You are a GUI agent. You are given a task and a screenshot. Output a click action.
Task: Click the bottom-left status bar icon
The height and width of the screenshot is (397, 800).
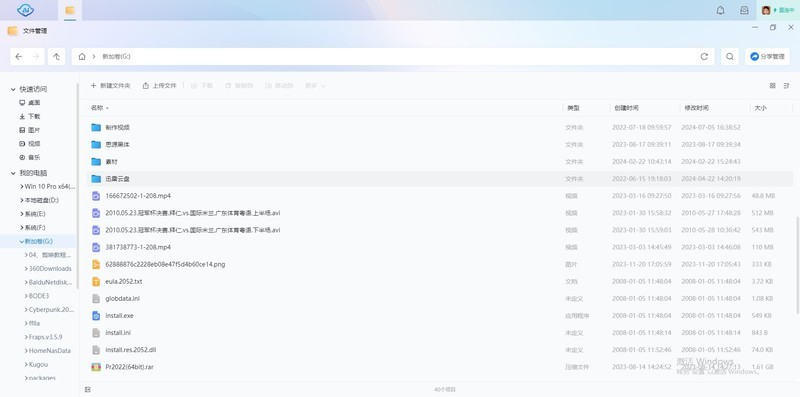click(x=88, y=389)
